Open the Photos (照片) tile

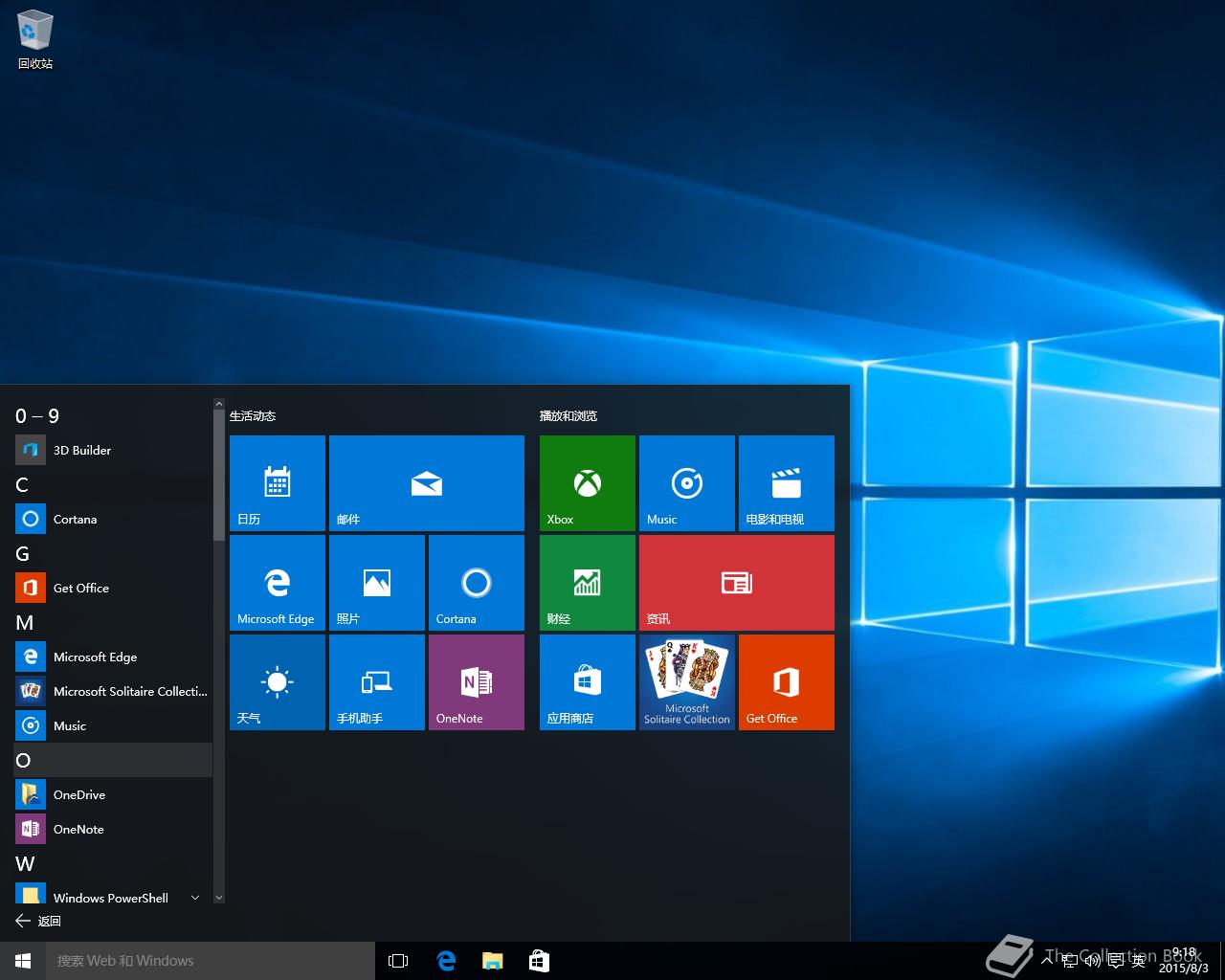click(x=377, y=583)
